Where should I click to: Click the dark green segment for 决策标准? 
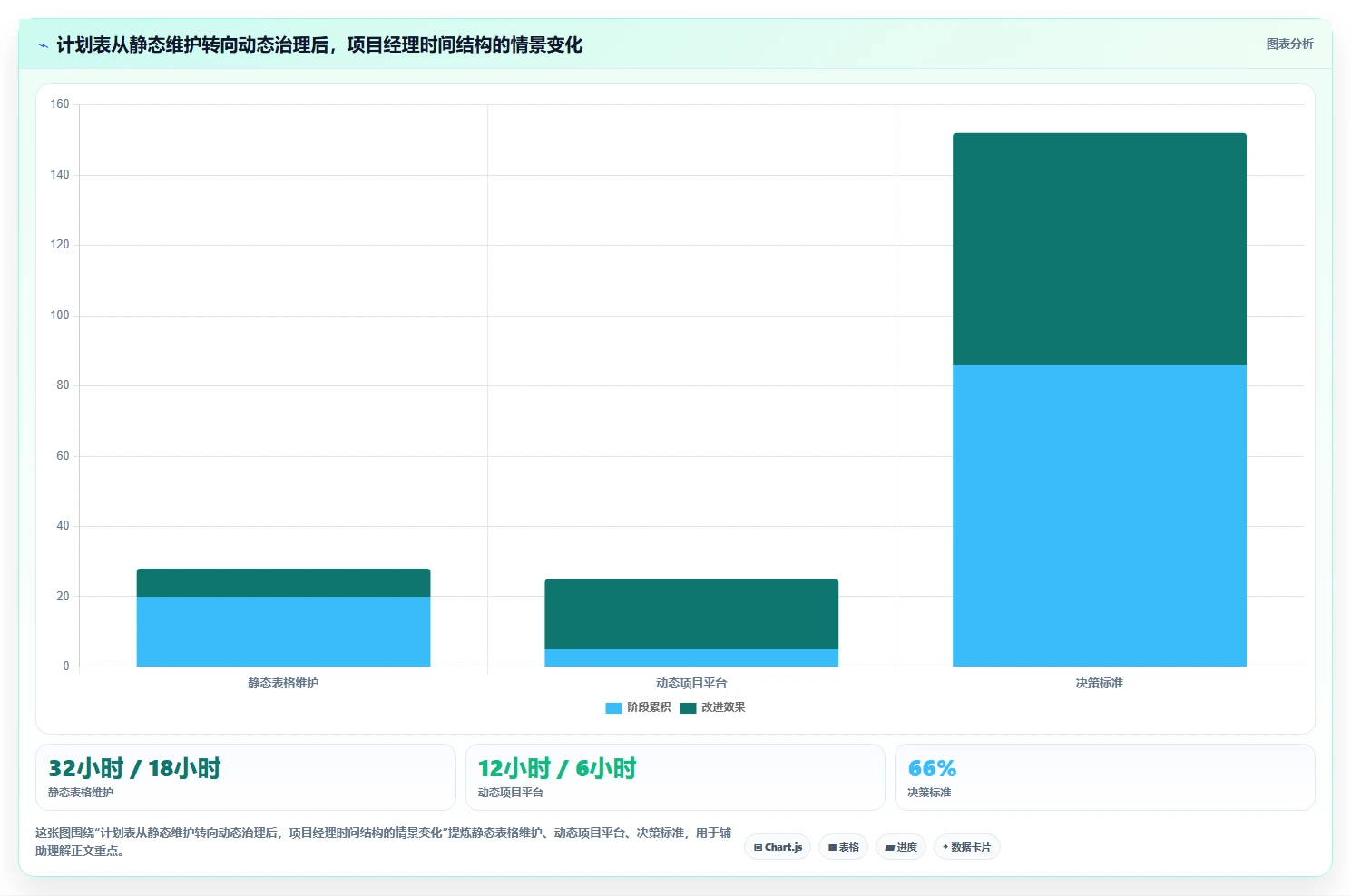coord(1100,248)
